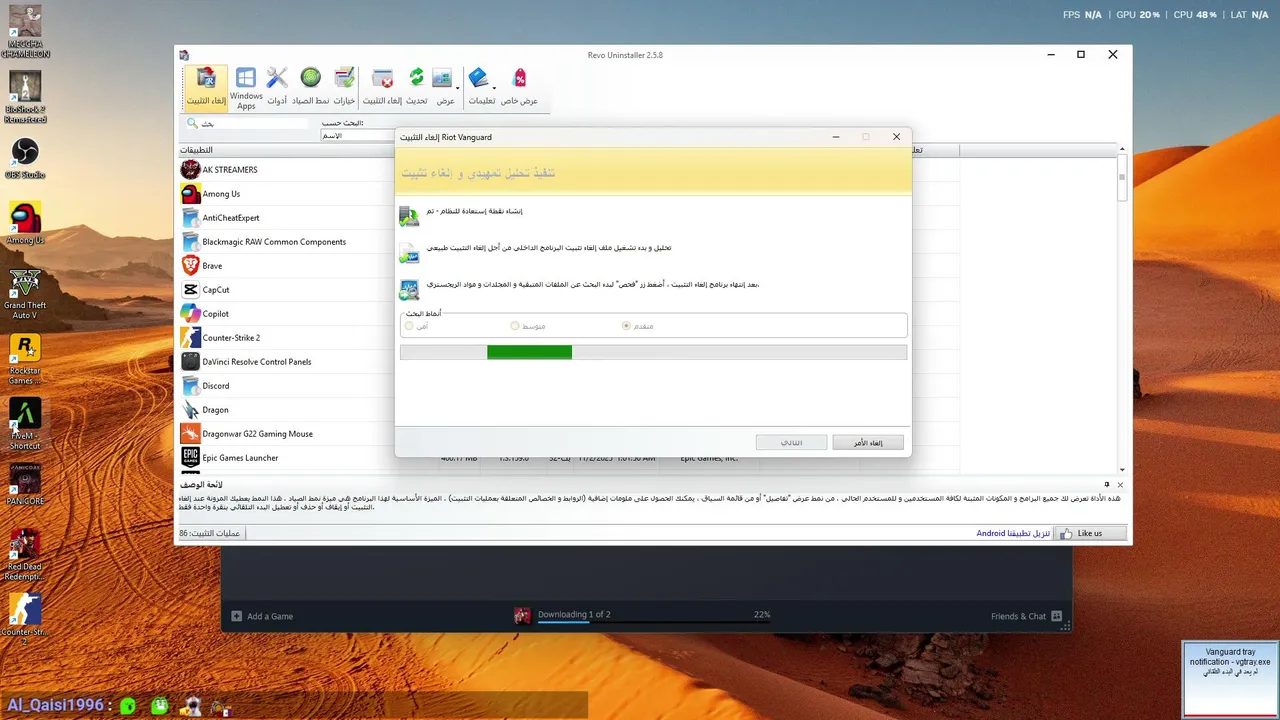Select the Dragon list entry

(286, 410)
